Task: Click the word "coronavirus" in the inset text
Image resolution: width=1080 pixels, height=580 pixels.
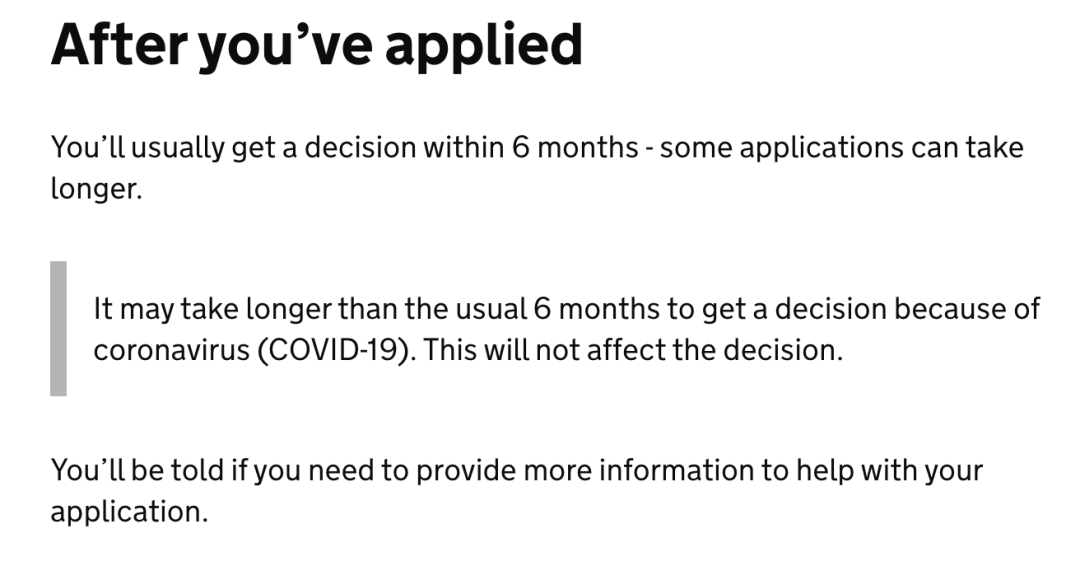Action: tap(172, 350)
